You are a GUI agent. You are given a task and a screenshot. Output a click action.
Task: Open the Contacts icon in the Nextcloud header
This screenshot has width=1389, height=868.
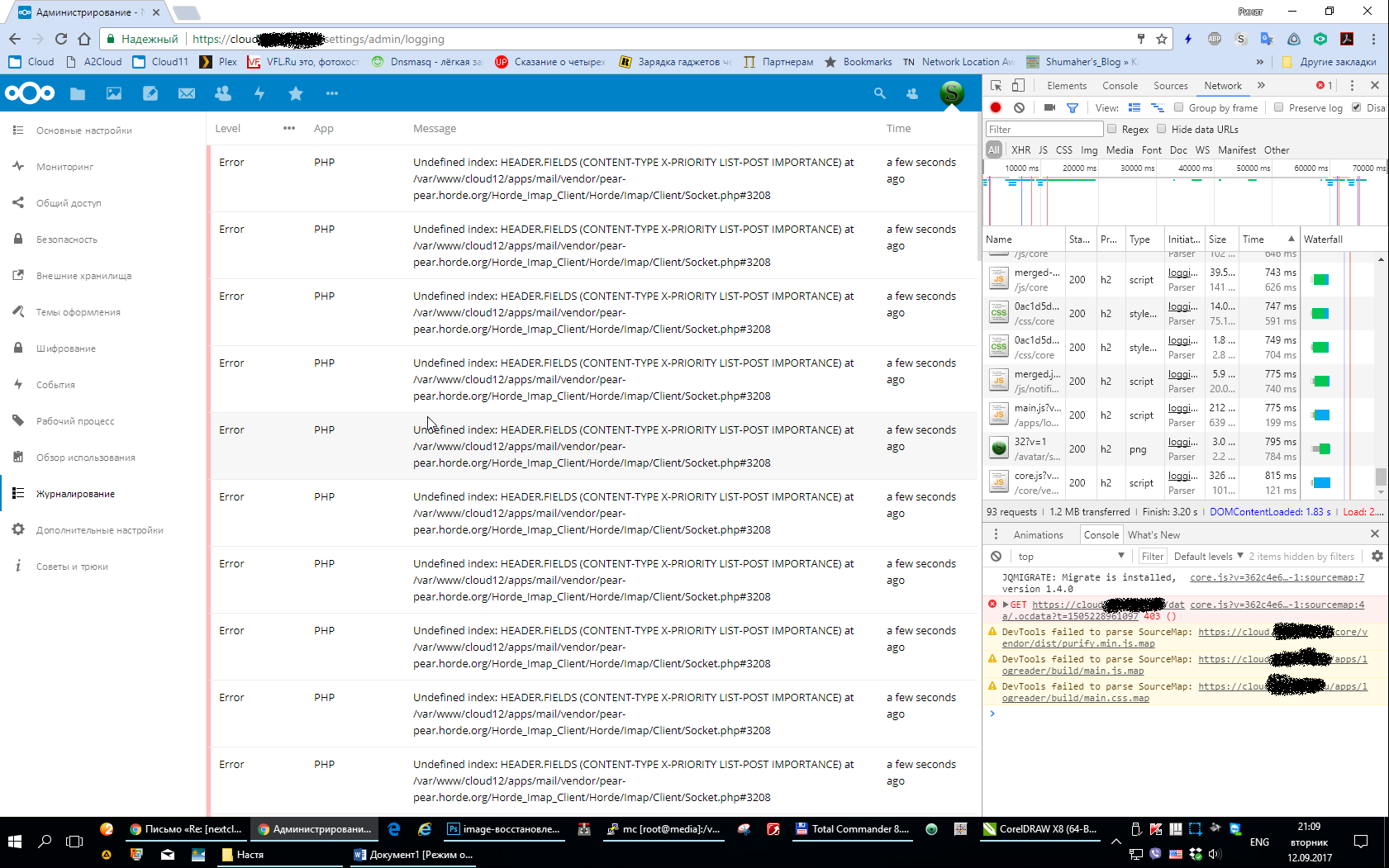click(911, 93)
